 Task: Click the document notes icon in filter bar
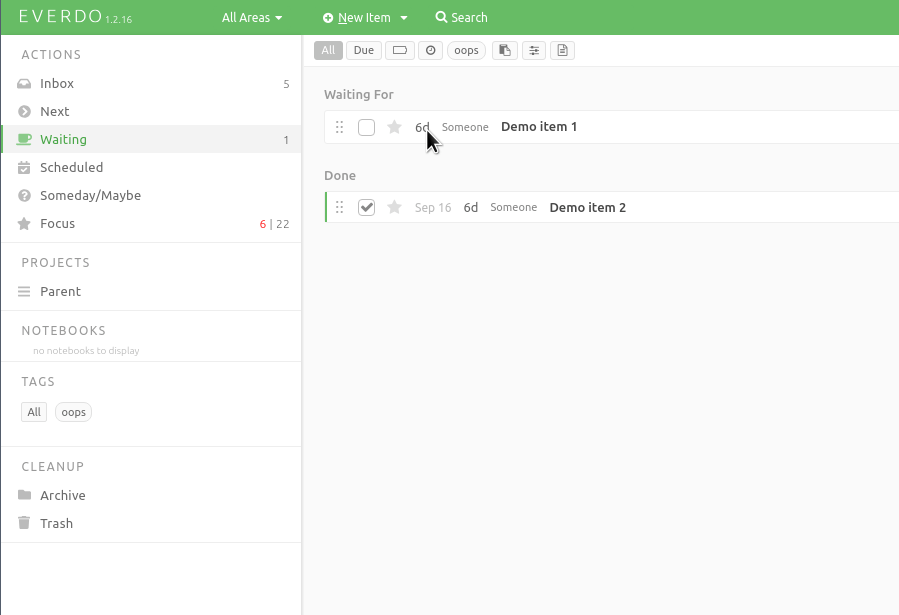pyautogui.click(x=562, y=50)
